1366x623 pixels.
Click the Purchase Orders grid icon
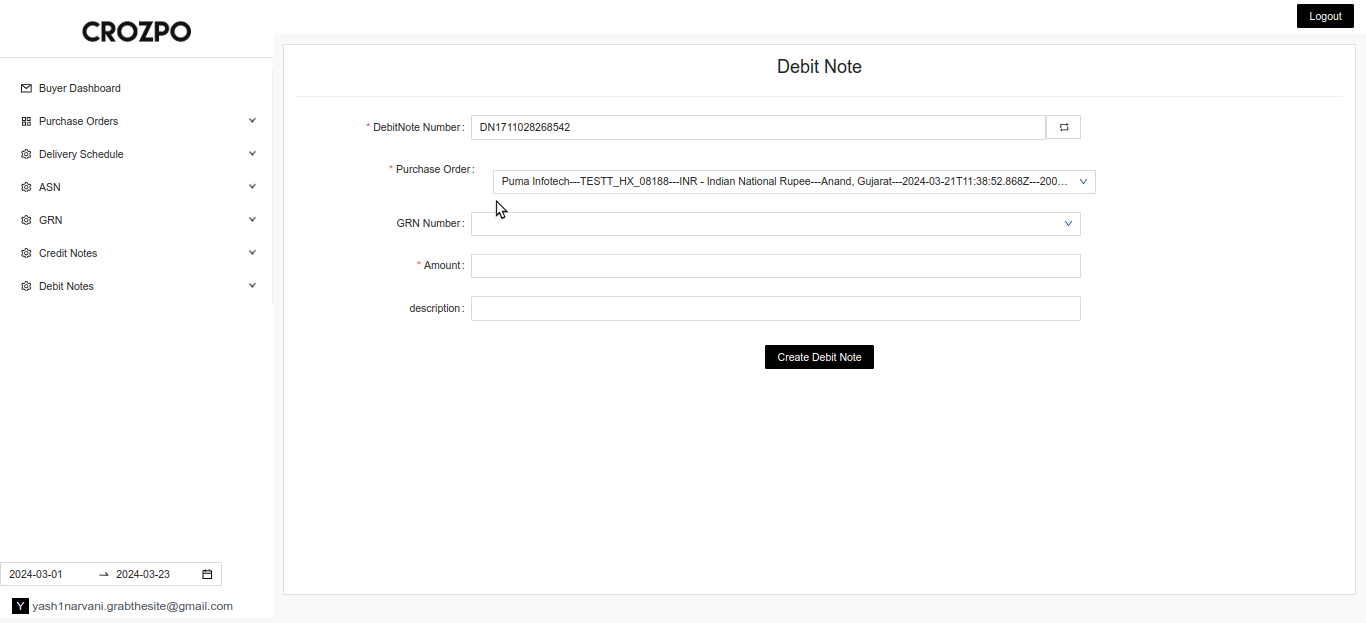(x=26, y=121)
